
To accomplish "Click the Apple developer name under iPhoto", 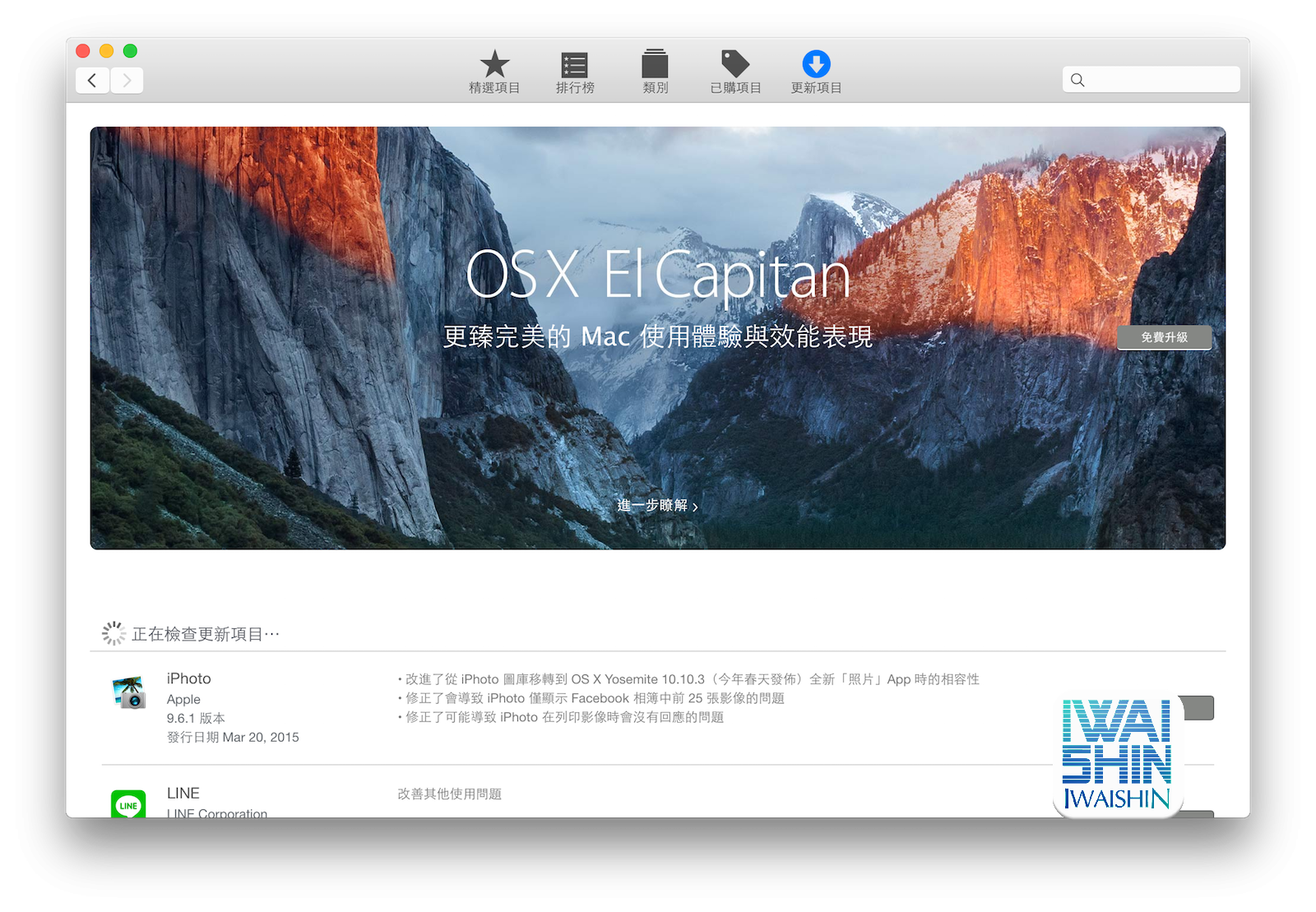I will [x=183, y=699].
